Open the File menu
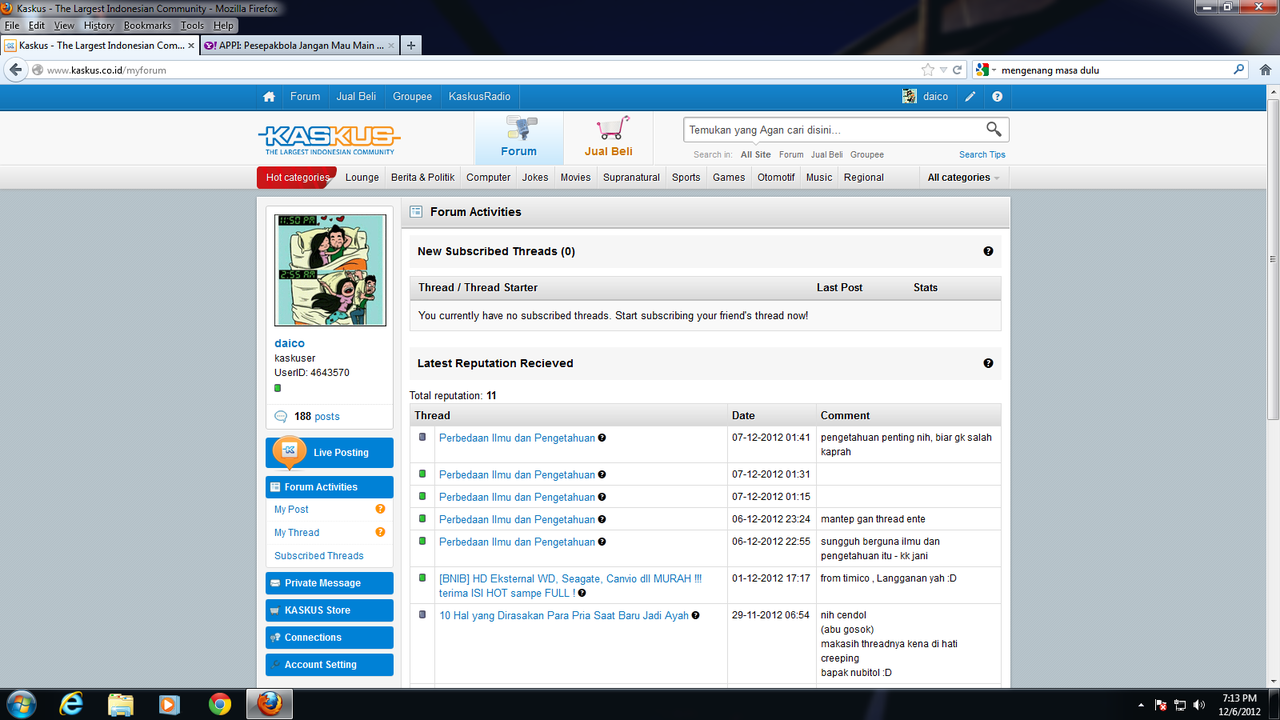The image size is (1280, 720). (12, 25)
